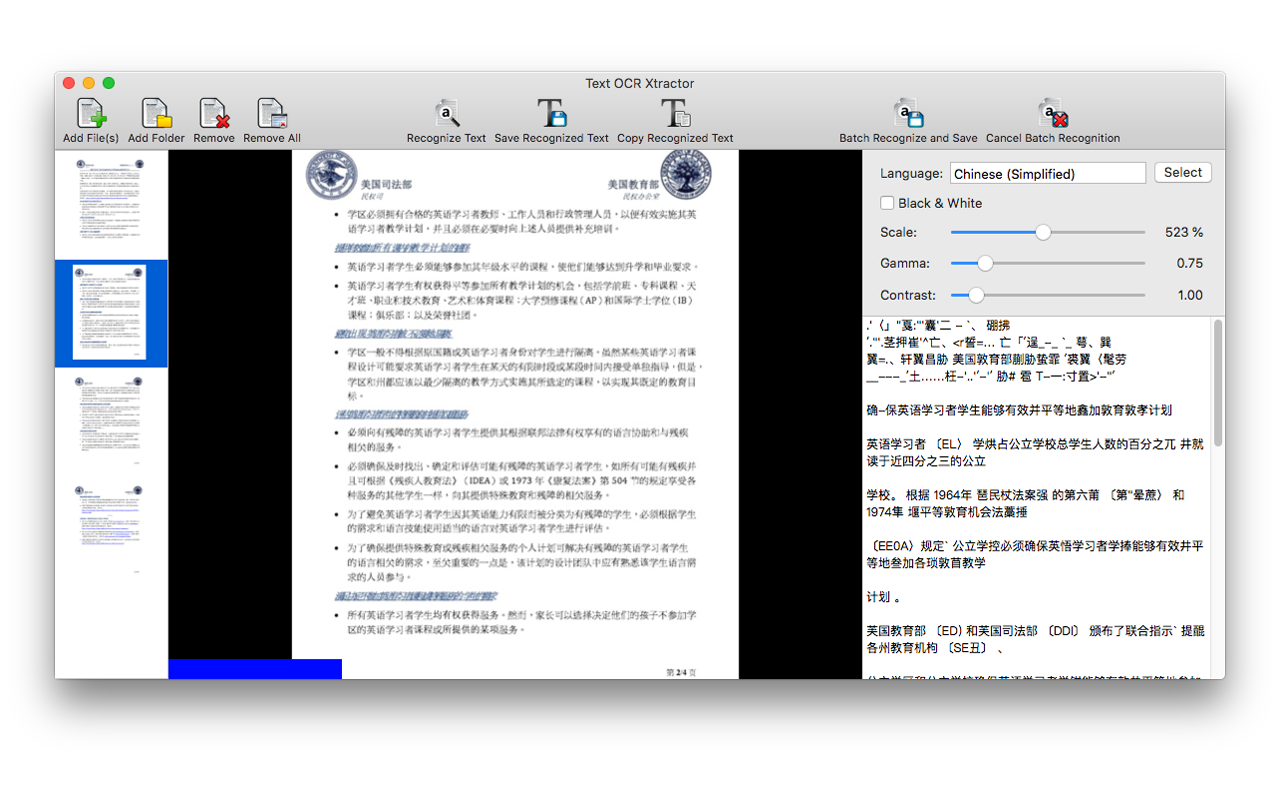Image resolution: width=1280 pixels, height=800 pixels.
Task: Start Batch Recognize and Save
Action: 908,114
